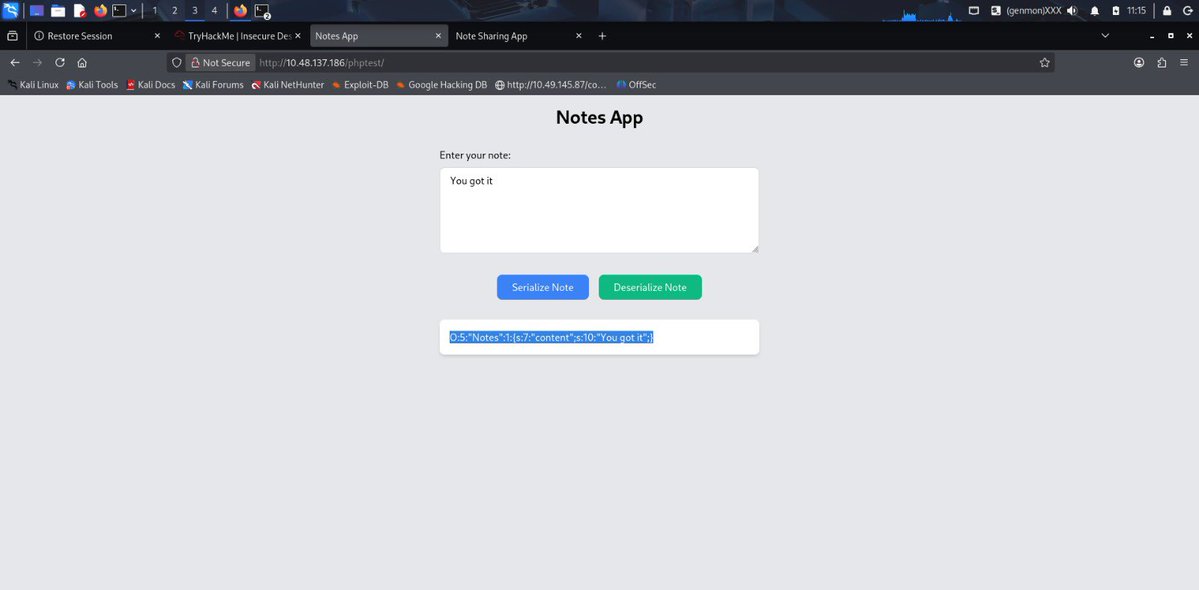Click the Serialize Note button
The width and height of the screenshot is (1199, 590).
tap(543, 287)
